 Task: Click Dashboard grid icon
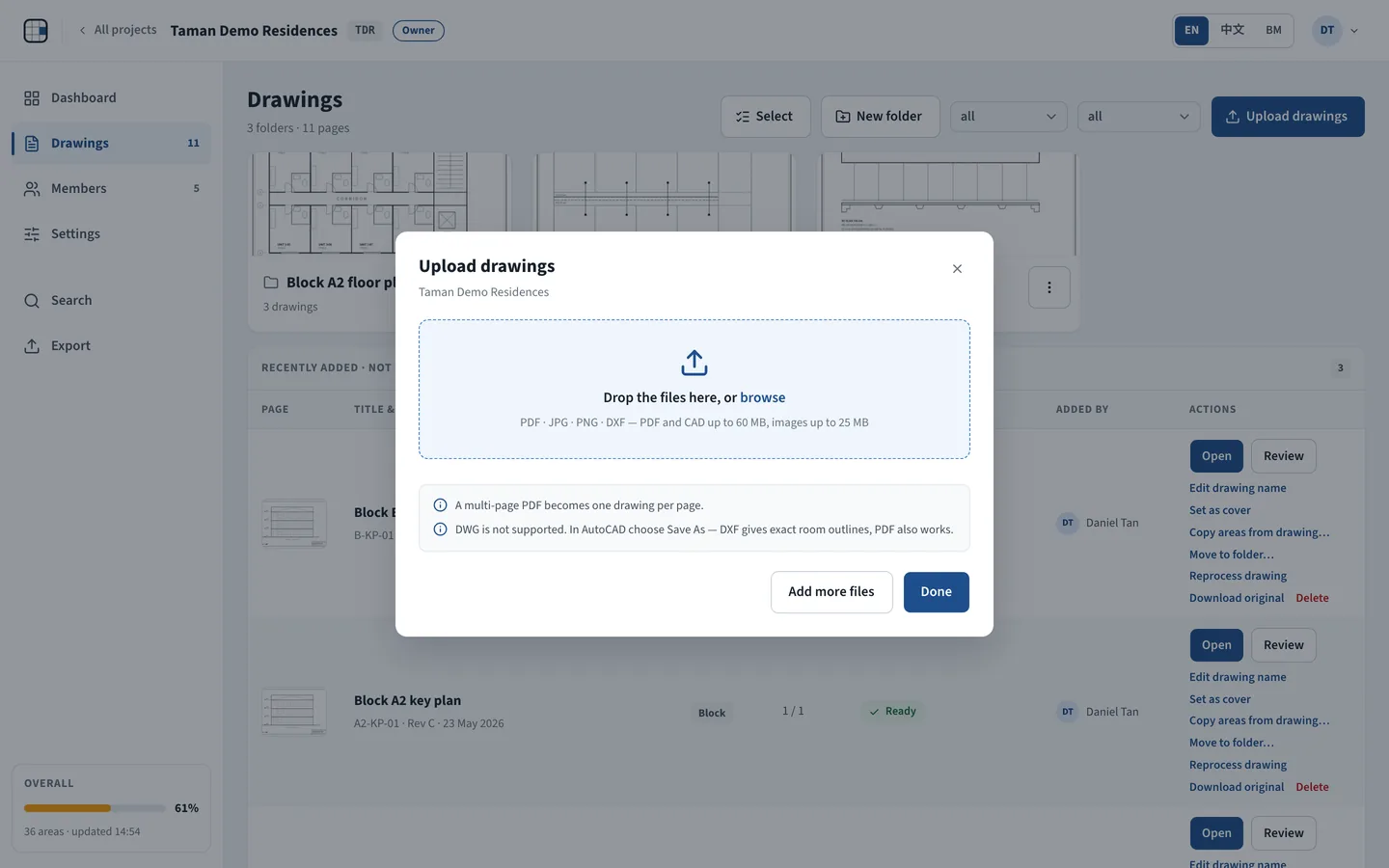32,98
